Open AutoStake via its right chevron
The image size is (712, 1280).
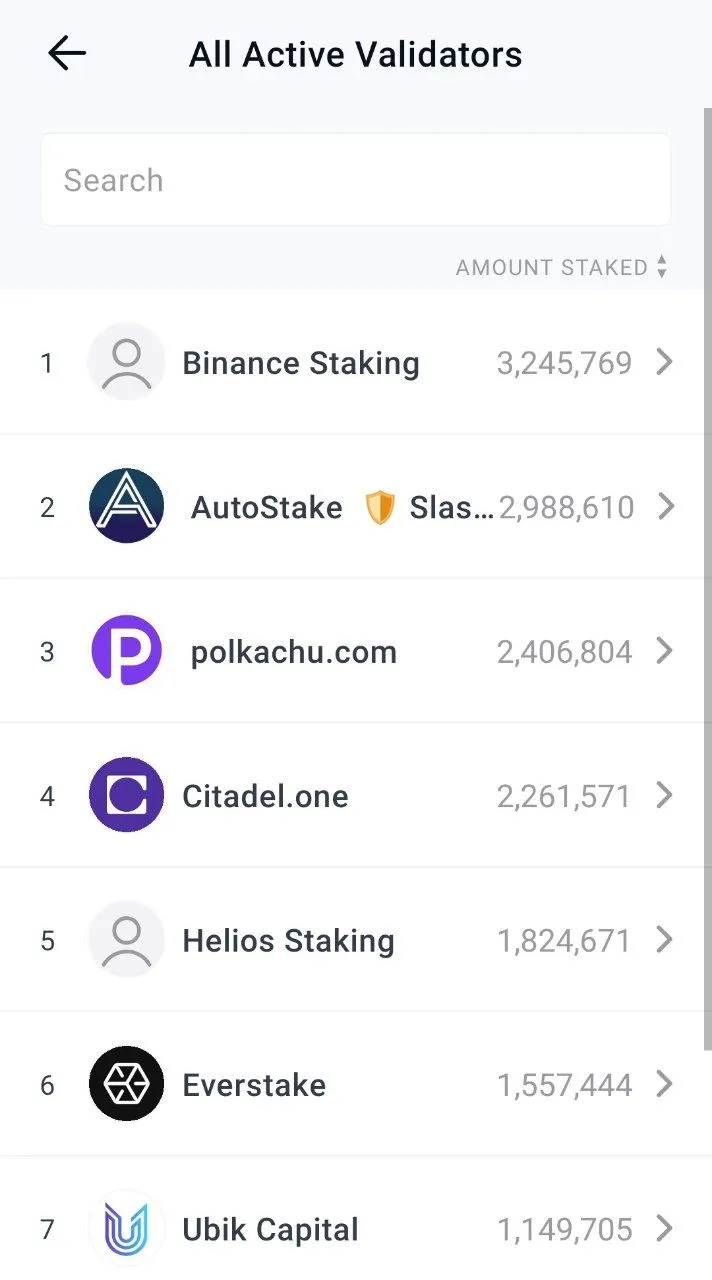pos(665,507)
